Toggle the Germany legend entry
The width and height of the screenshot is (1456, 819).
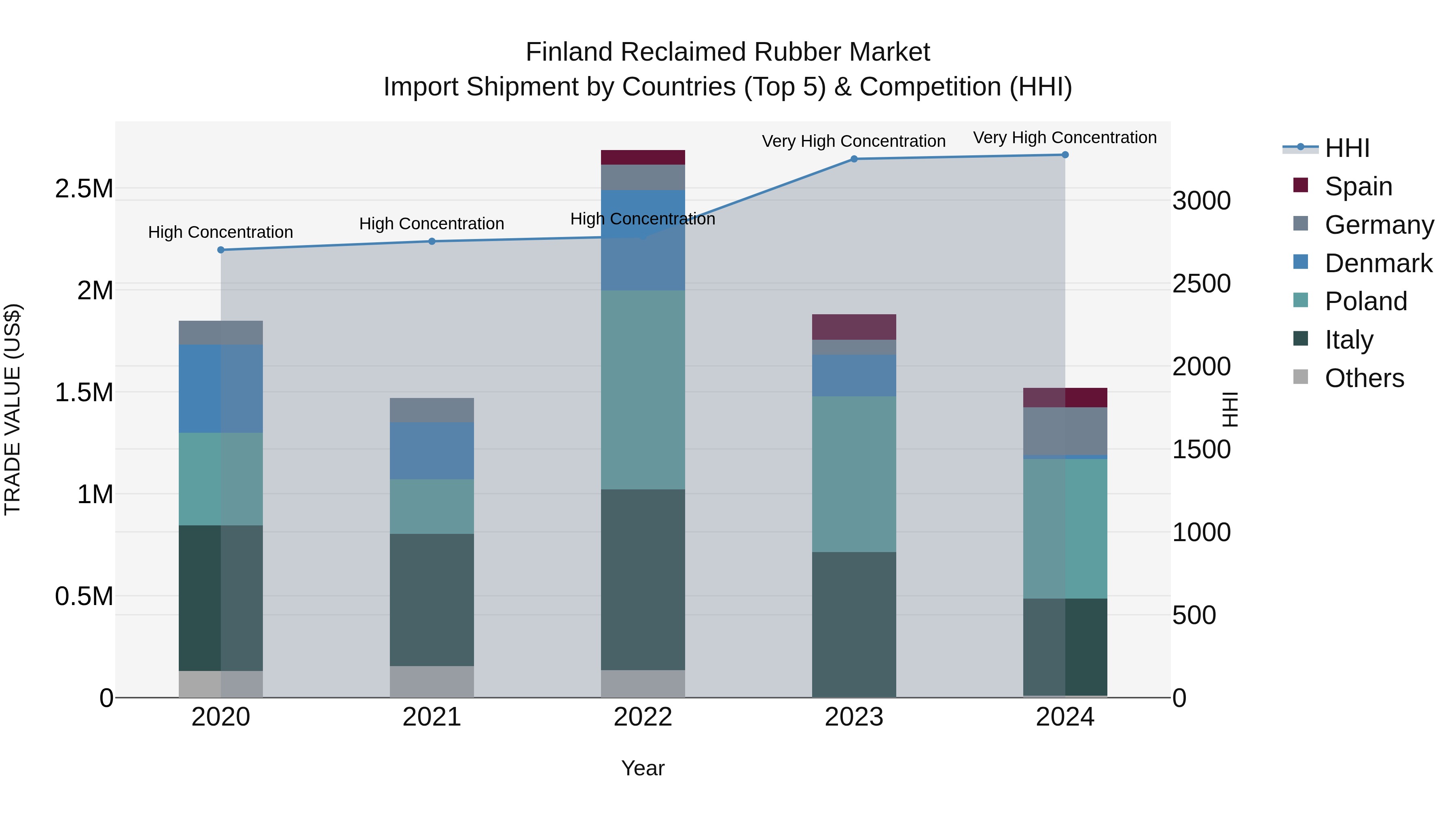(1363, 224)
